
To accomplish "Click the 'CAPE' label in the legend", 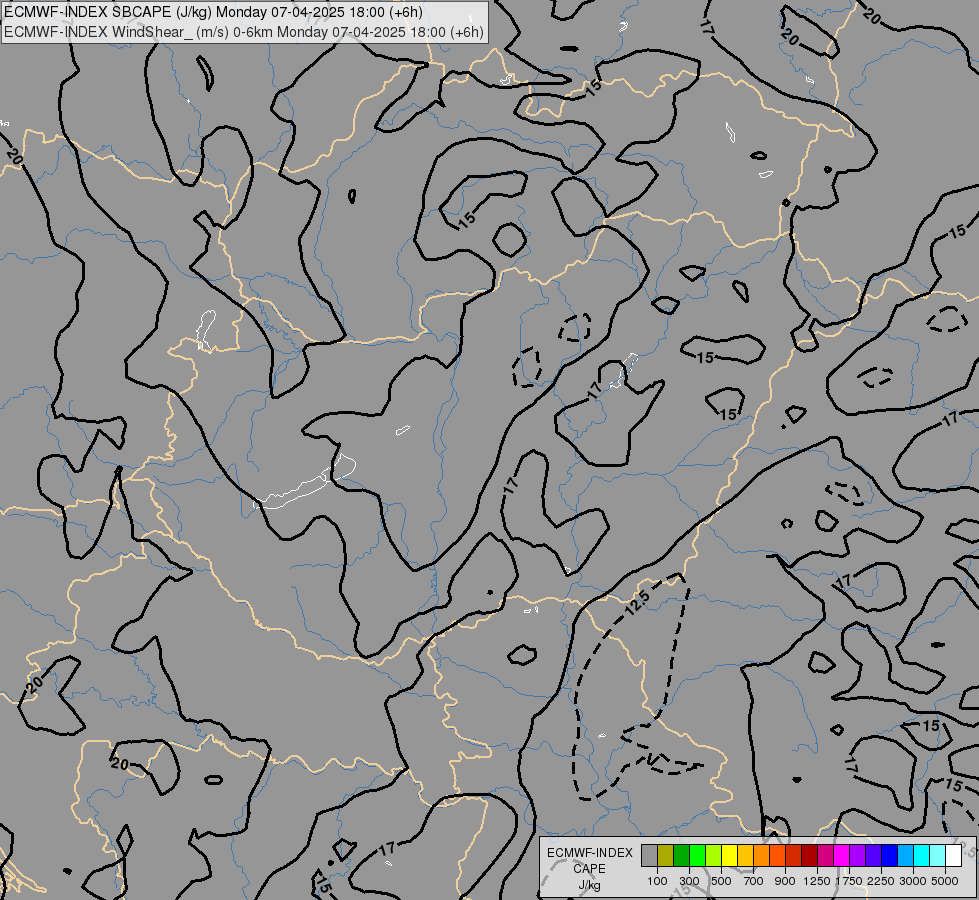I will (x=589, y=869).
